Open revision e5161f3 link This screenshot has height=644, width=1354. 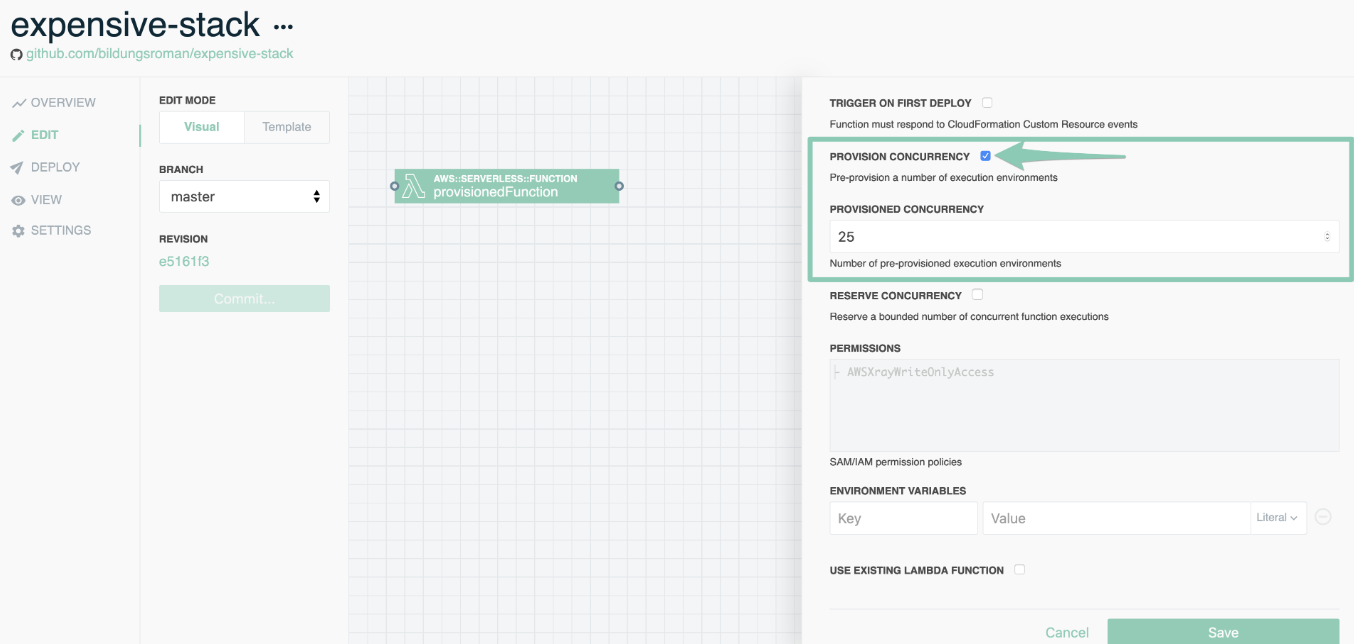point(184,262)
